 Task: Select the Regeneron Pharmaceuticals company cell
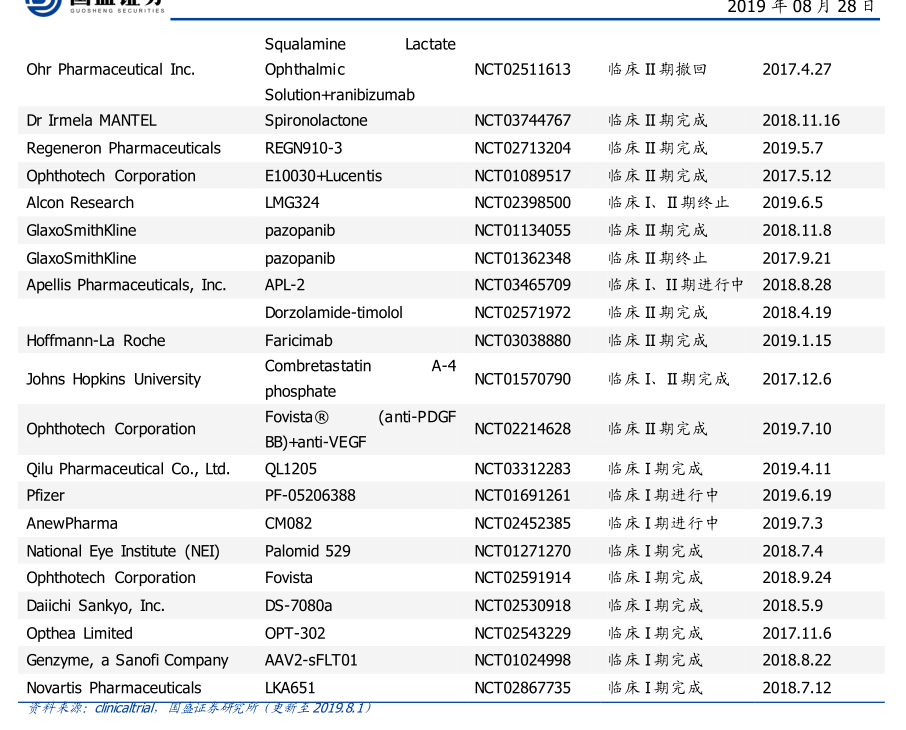[x=123, y=148]
